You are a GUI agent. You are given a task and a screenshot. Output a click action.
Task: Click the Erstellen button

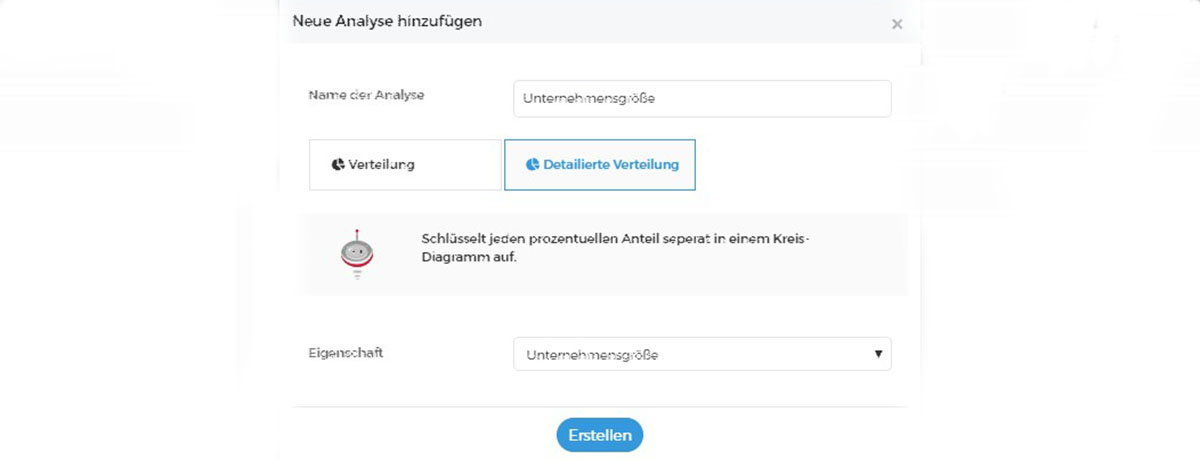click(x=600, y=436)
